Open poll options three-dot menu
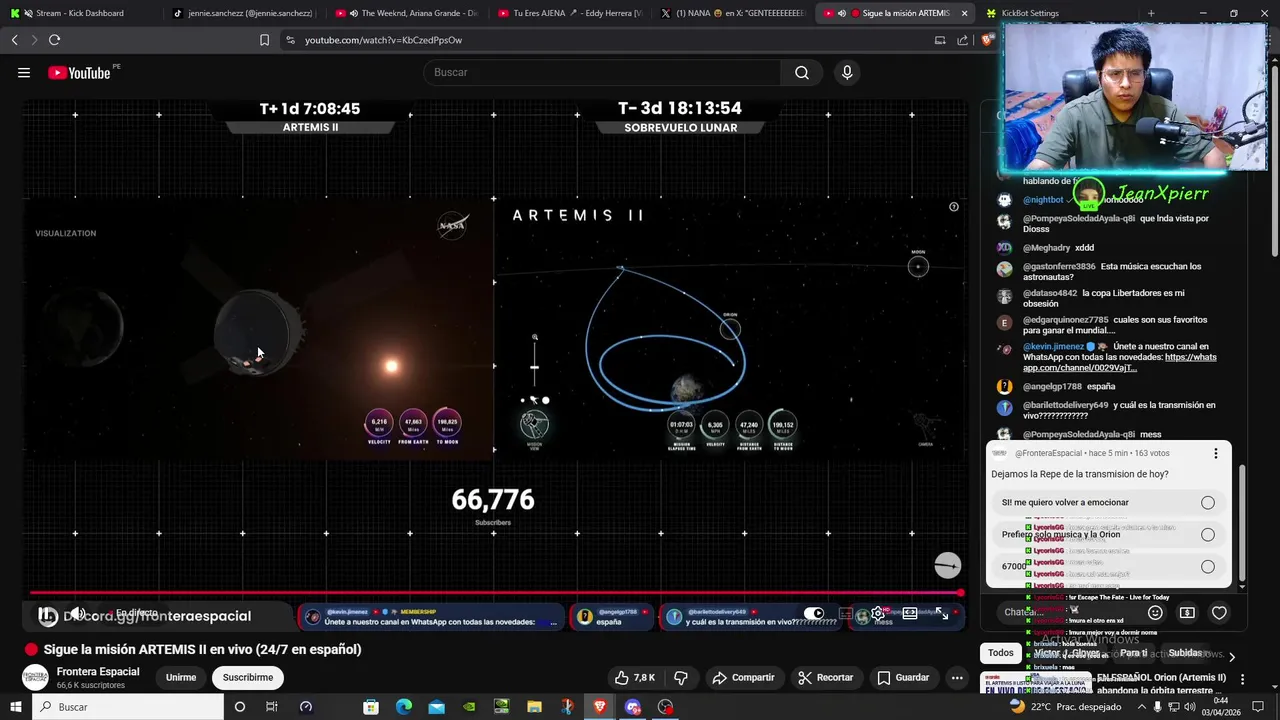1280x720 pixels. coord(1216,453)
